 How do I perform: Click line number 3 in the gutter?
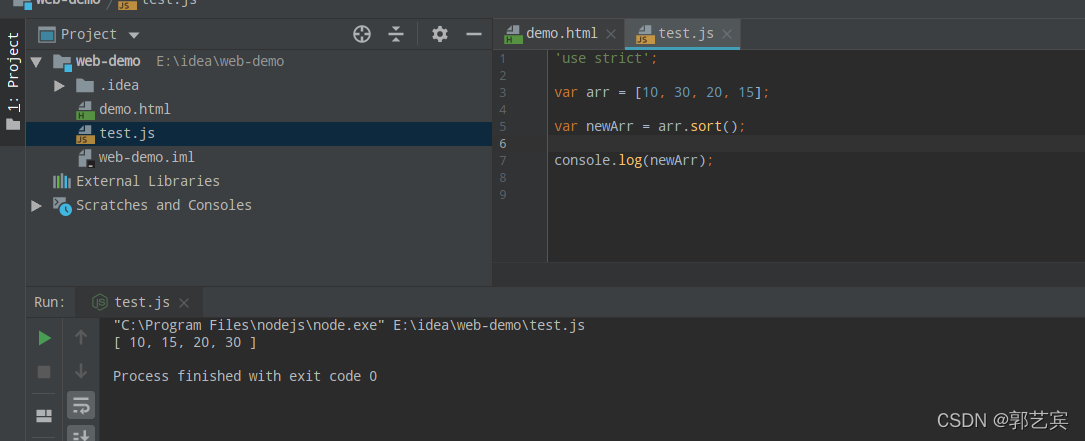coord(502,93)
